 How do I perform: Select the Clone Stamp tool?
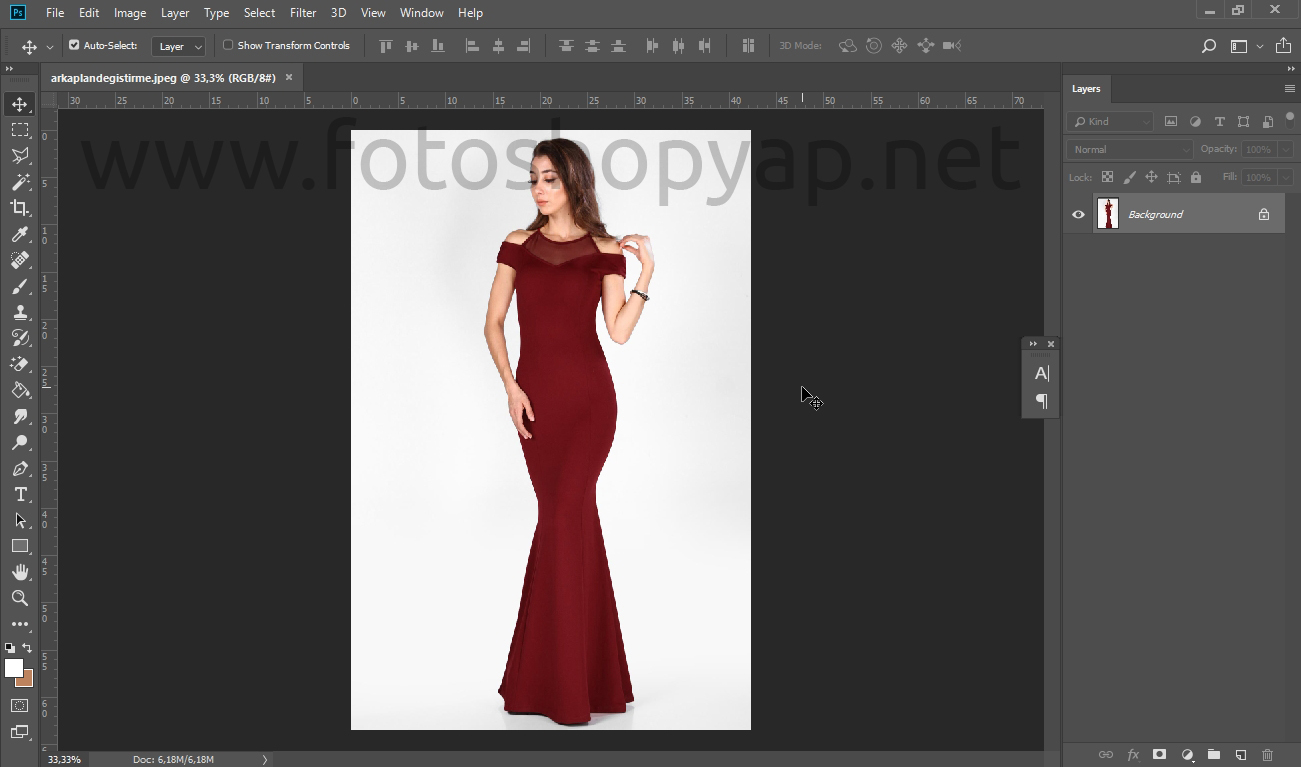(19, 312)
